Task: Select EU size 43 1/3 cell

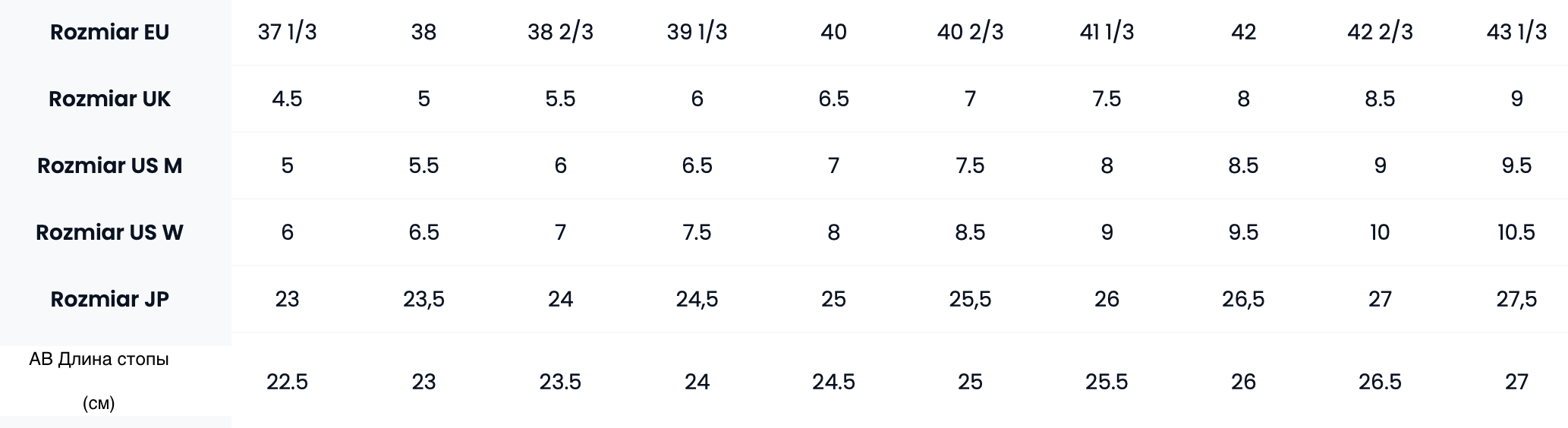Action: click(x=1516, y=32)
